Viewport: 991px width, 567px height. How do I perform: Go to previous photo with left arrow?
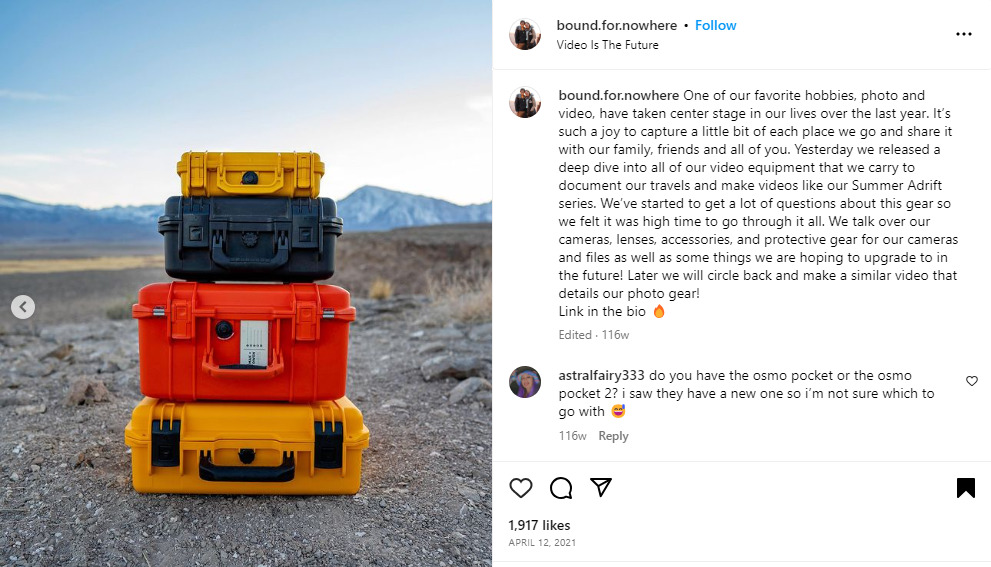23,307
